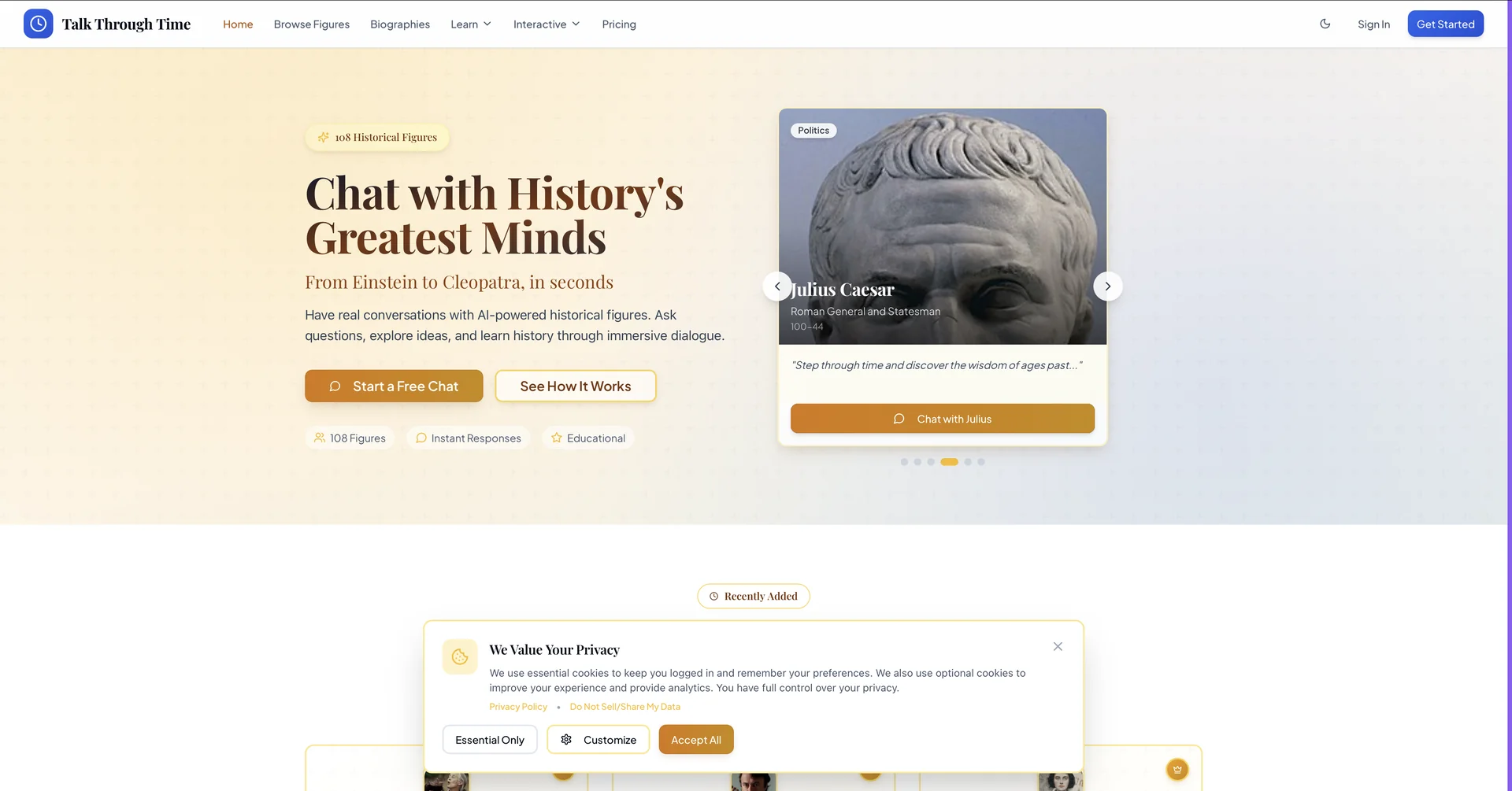Click the star icon beside Educational
Viewport: 1512px width, 791px height.
coord(557,438)
